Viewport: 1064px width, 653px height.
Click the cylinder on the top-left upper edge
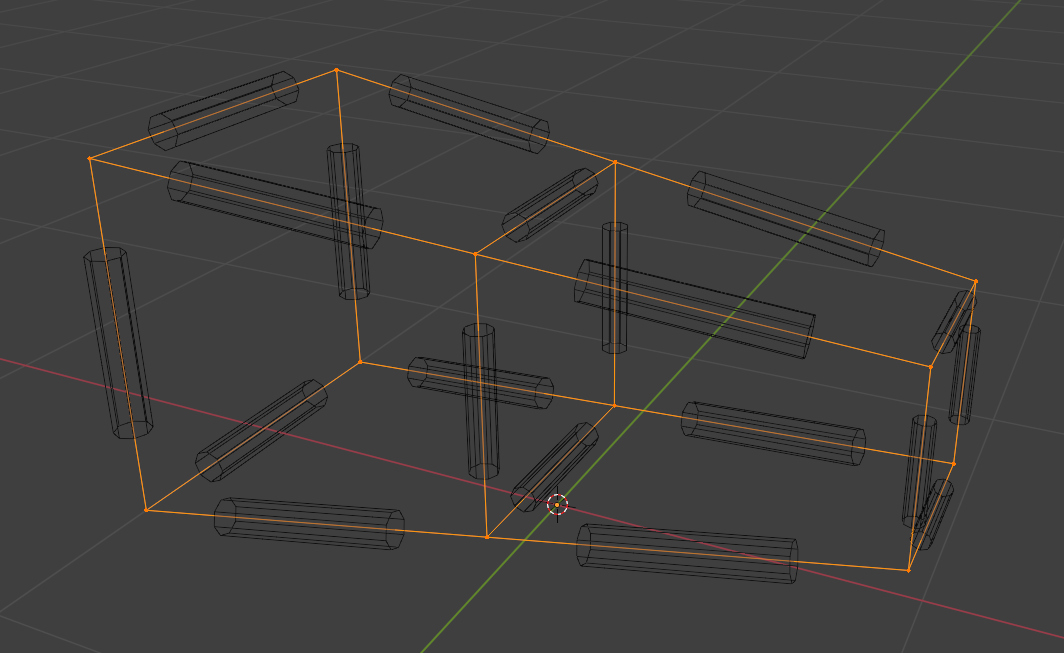[223, 110]
